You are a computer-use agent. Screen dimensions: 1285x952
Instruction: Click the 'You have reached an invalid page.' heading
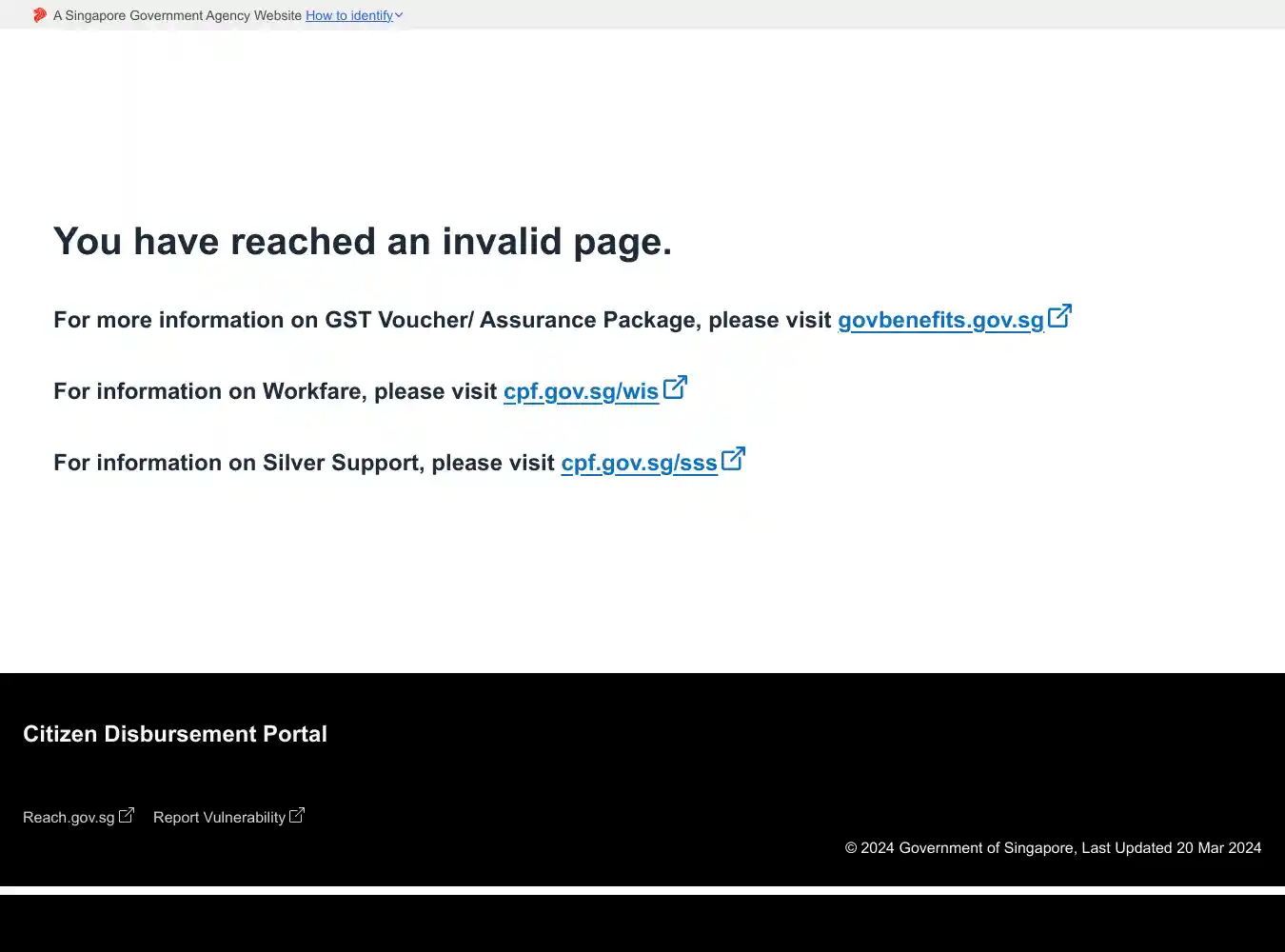point(363,242)
